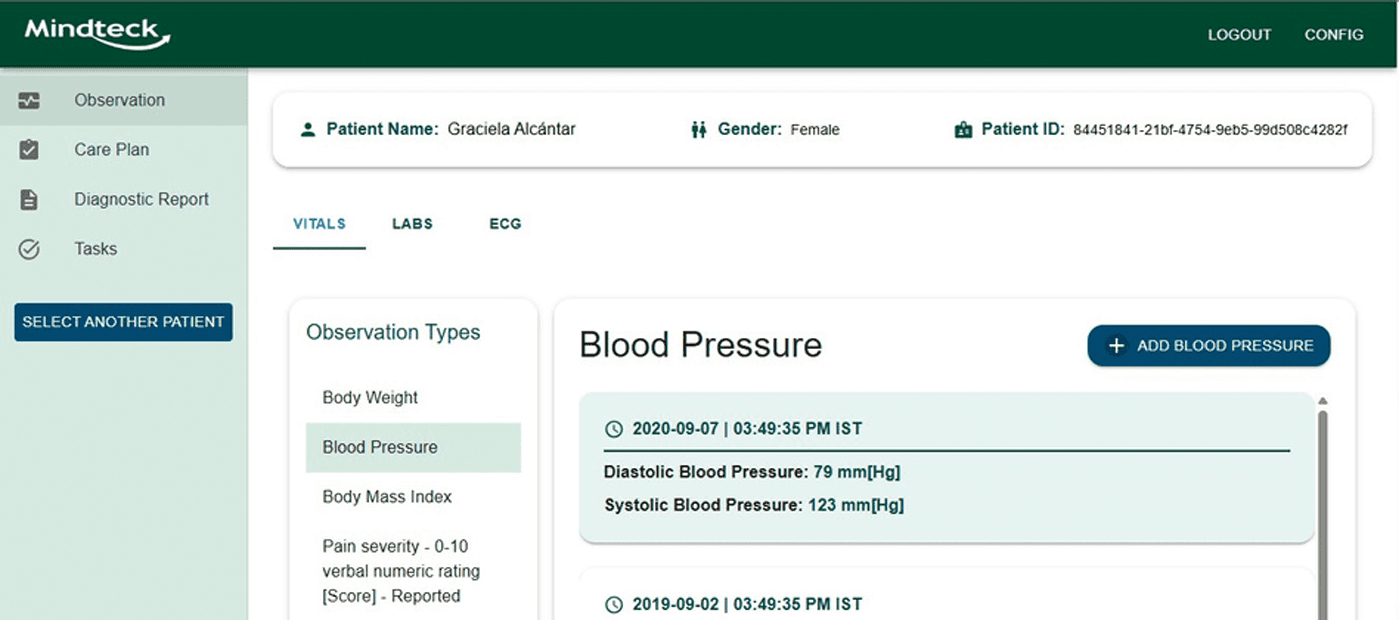Viewport: 1399px width, 621px height.
Task: Select Blood Pressure observation type
Action: pos(413,447)
